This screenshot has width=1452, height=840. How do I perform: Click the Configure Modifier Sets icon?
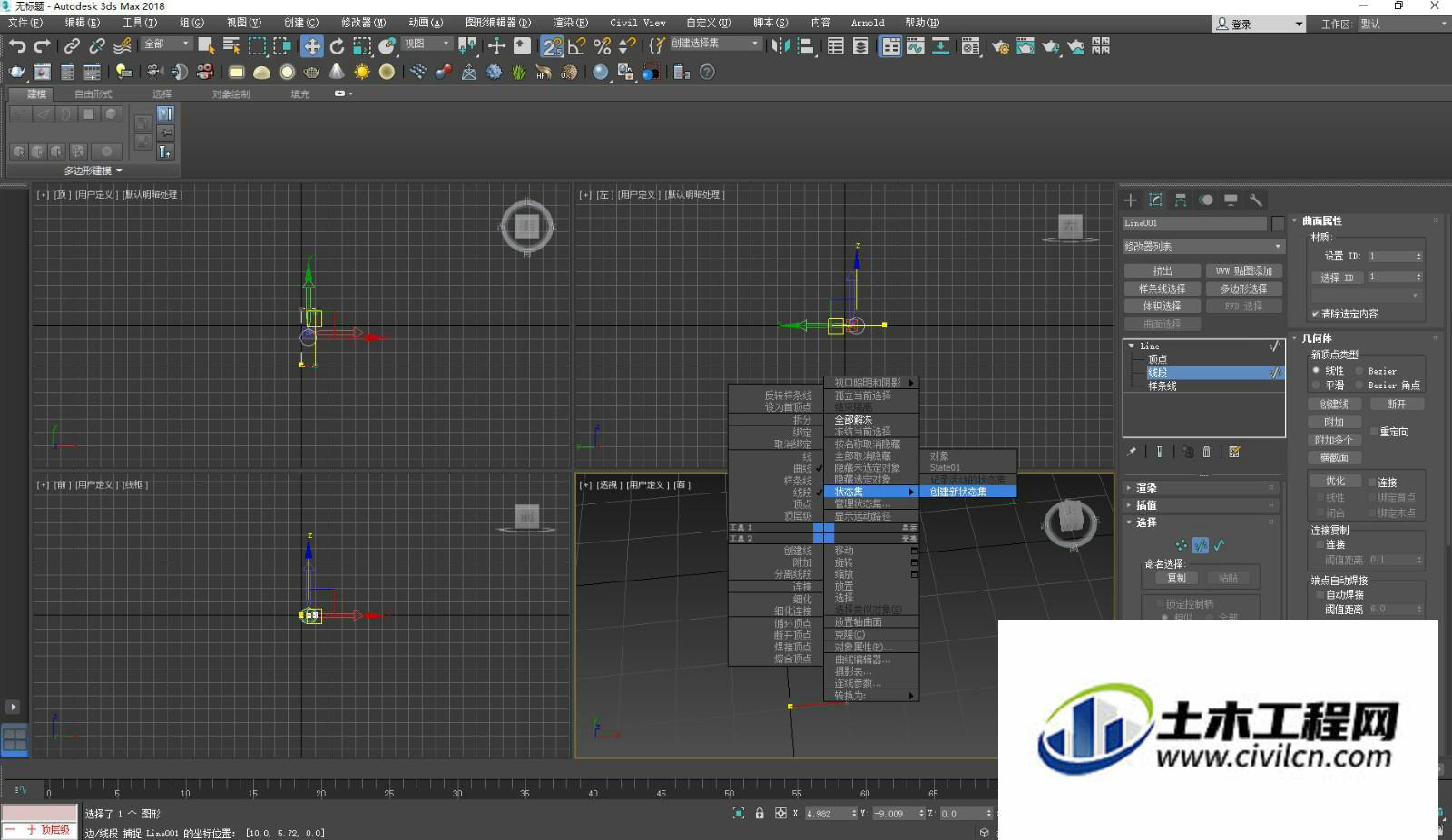pos(1234,452)
